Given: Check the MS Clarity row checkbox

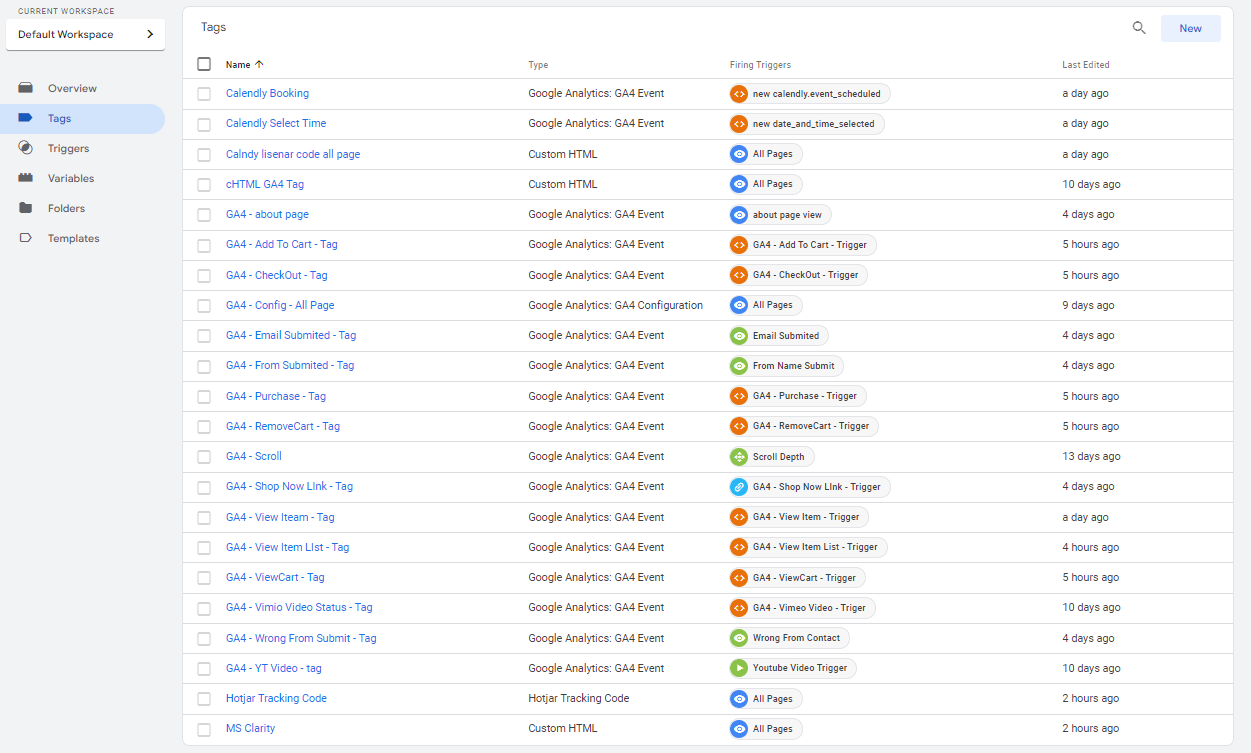Looking at the screenshot, I should [204, 729].
